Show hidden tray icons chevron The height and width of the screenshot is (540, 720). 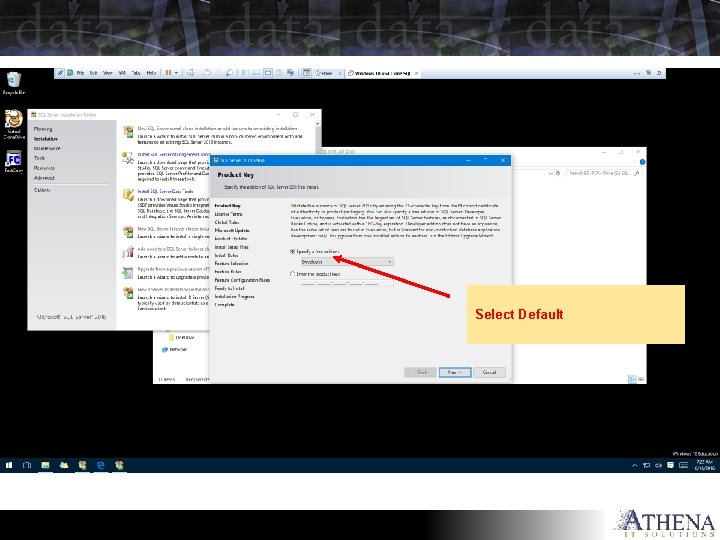pyautogui.click(x=635, y=465)
